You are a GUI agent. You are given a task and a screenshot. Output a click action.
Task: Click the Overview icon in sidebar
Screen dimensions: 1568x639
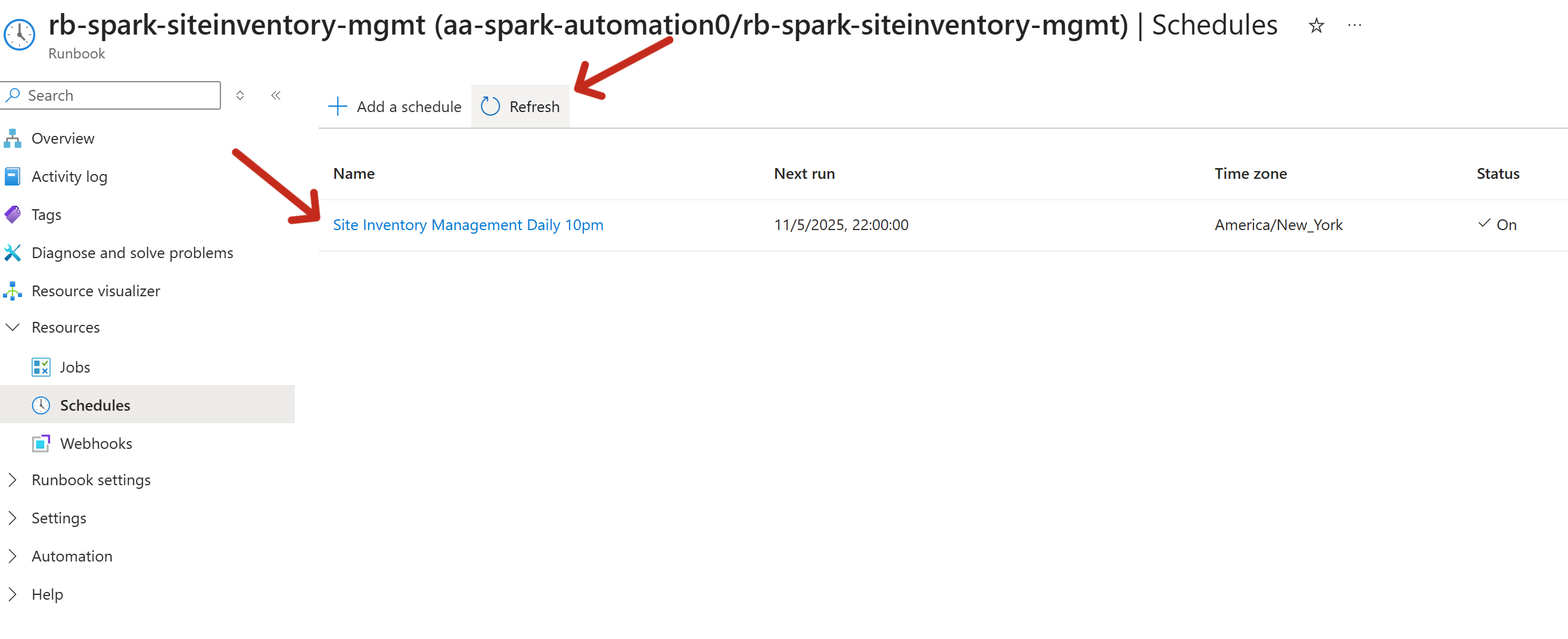pos(13,138)
